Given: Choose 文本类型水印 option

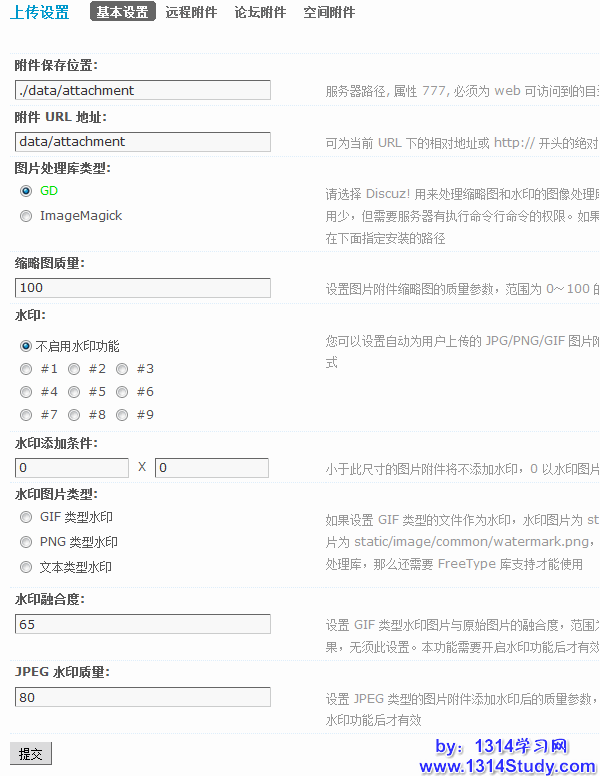Looking at the screenshot, I should pos(26,567).
